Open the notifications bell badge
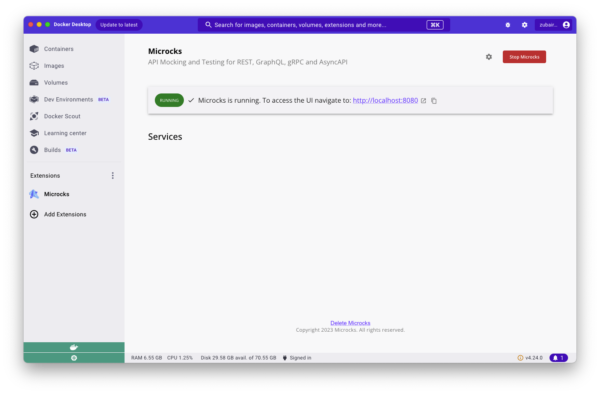This screenshot has height=394, width=600. click(x=559, y=358)
